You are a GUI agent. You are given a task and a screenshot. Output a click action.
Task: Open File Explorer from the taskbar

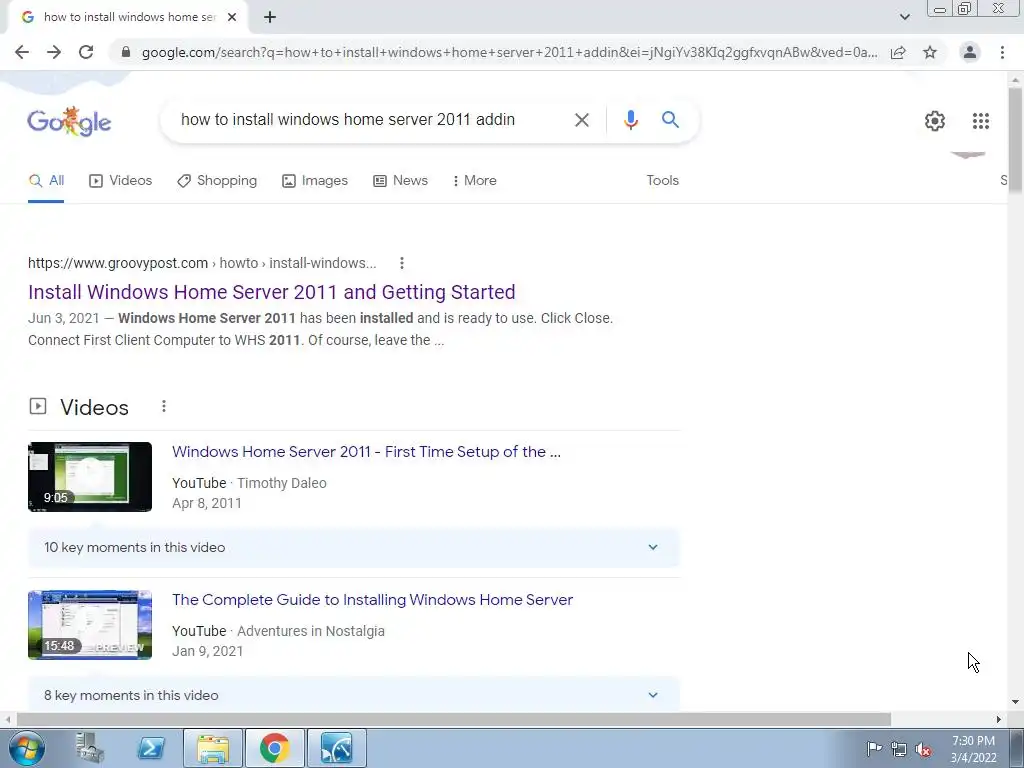pos(213,748)
